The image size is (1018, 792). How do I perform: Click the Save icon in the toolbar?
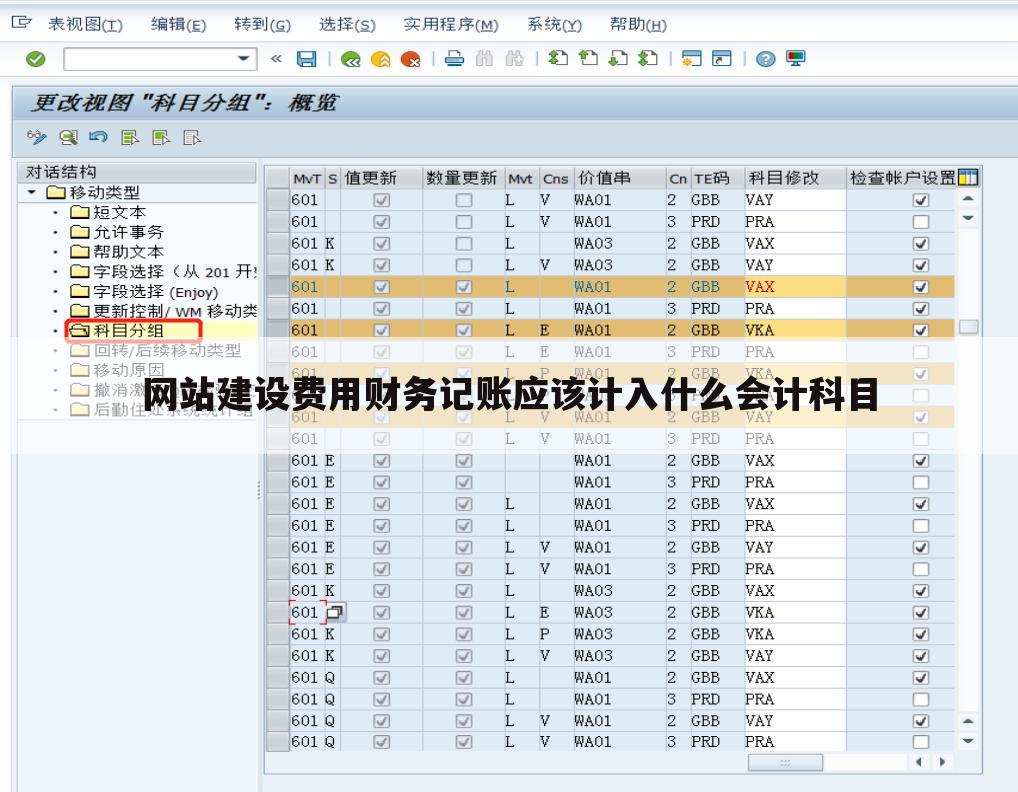click(308, 58)
